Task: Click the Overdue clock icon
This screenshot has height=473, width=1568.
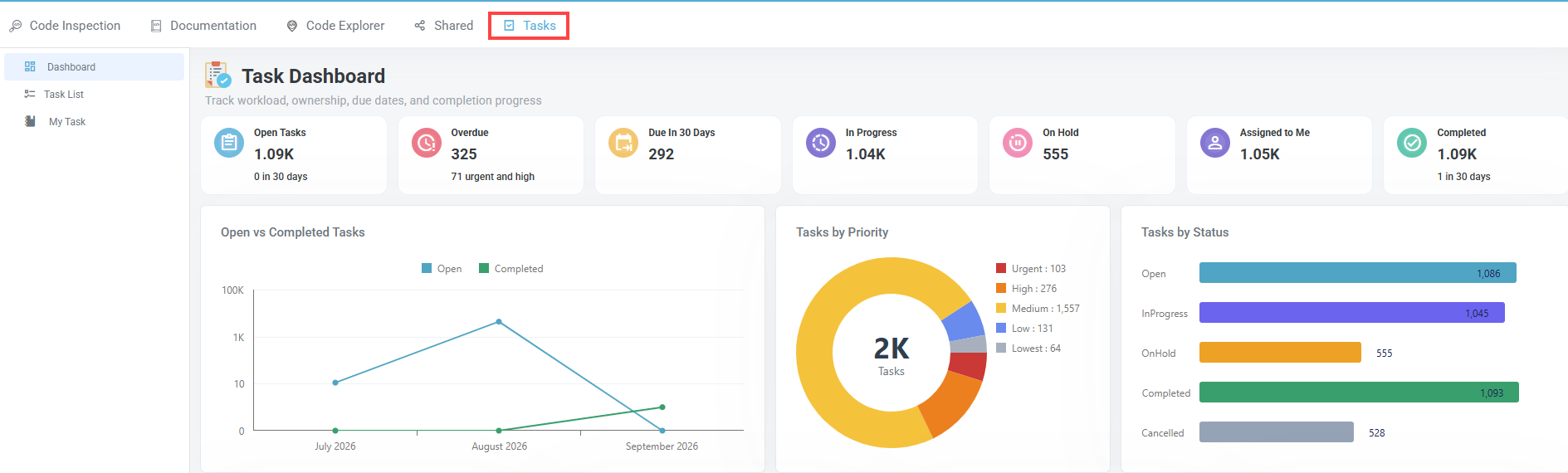Action: click(427, 143)
